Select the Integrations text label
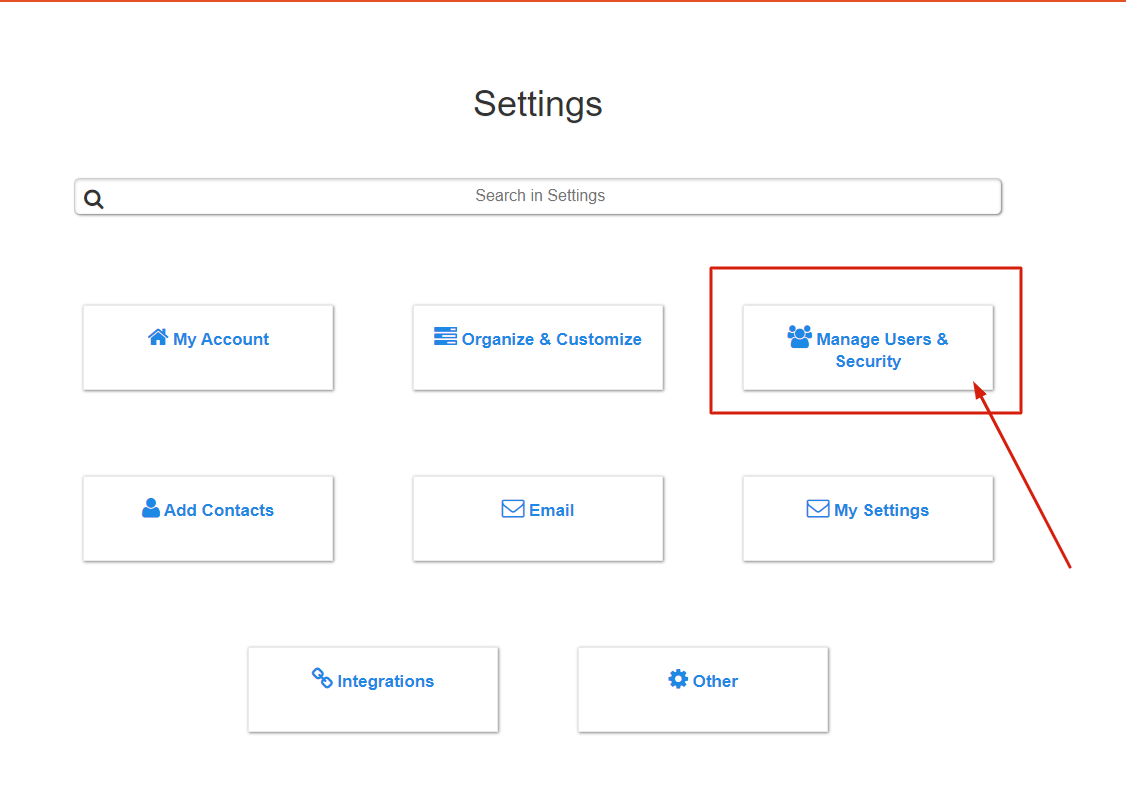 pos(386,681)
